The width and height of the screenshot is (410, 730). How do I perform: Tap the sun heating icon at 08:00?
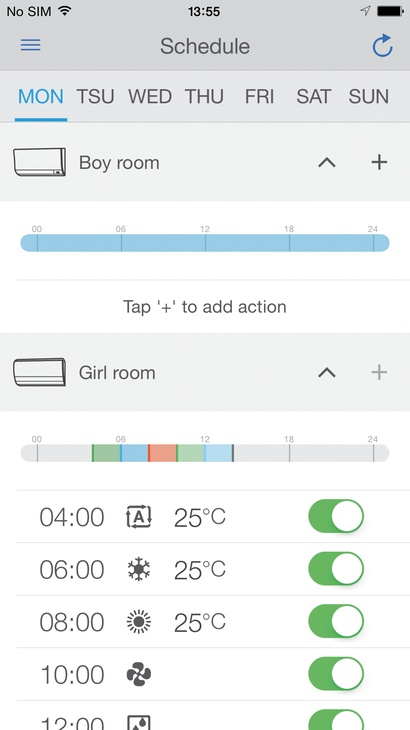pos(139,622)
